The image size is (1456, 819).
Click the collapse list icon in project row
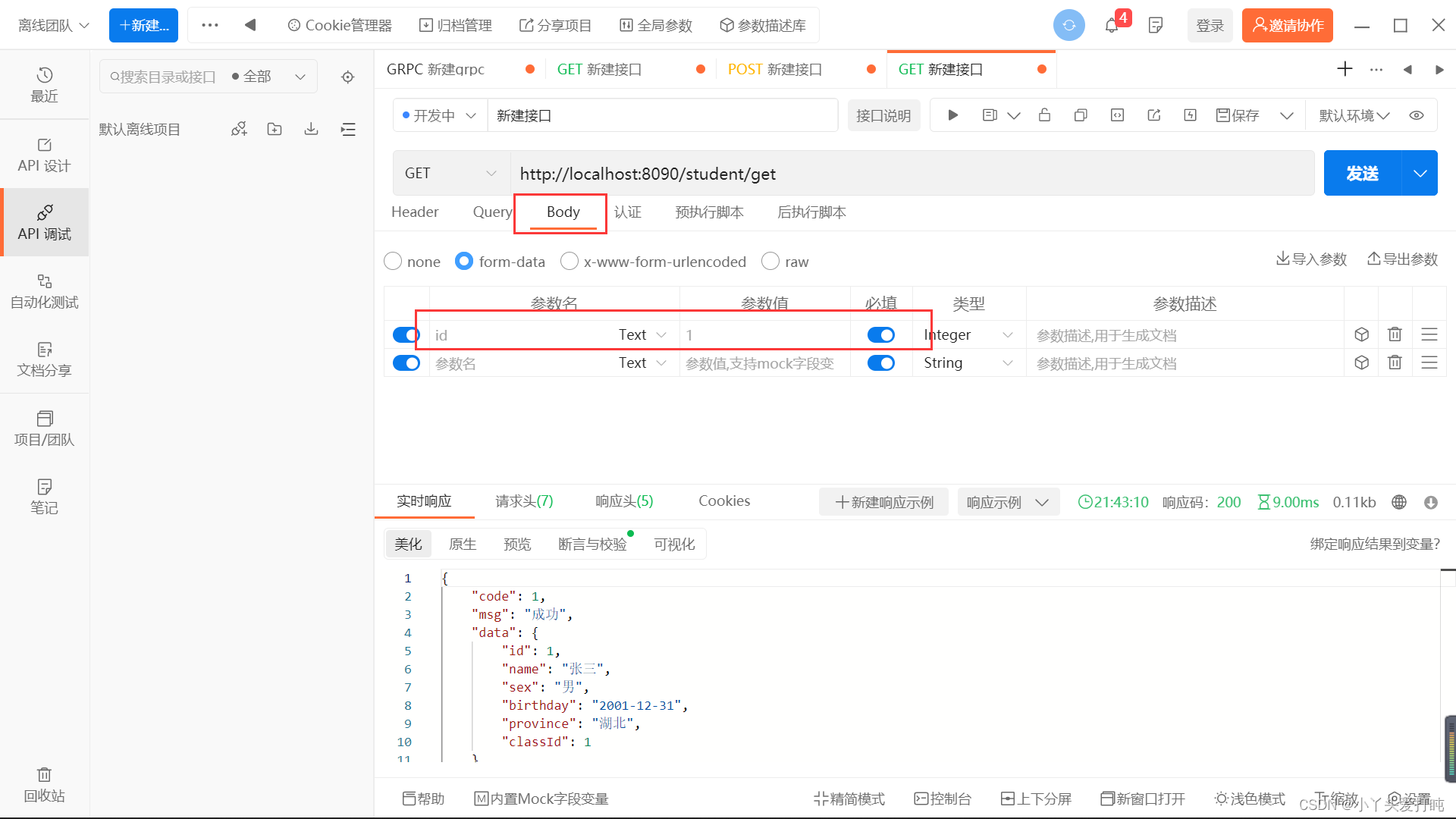pos(348,129)
